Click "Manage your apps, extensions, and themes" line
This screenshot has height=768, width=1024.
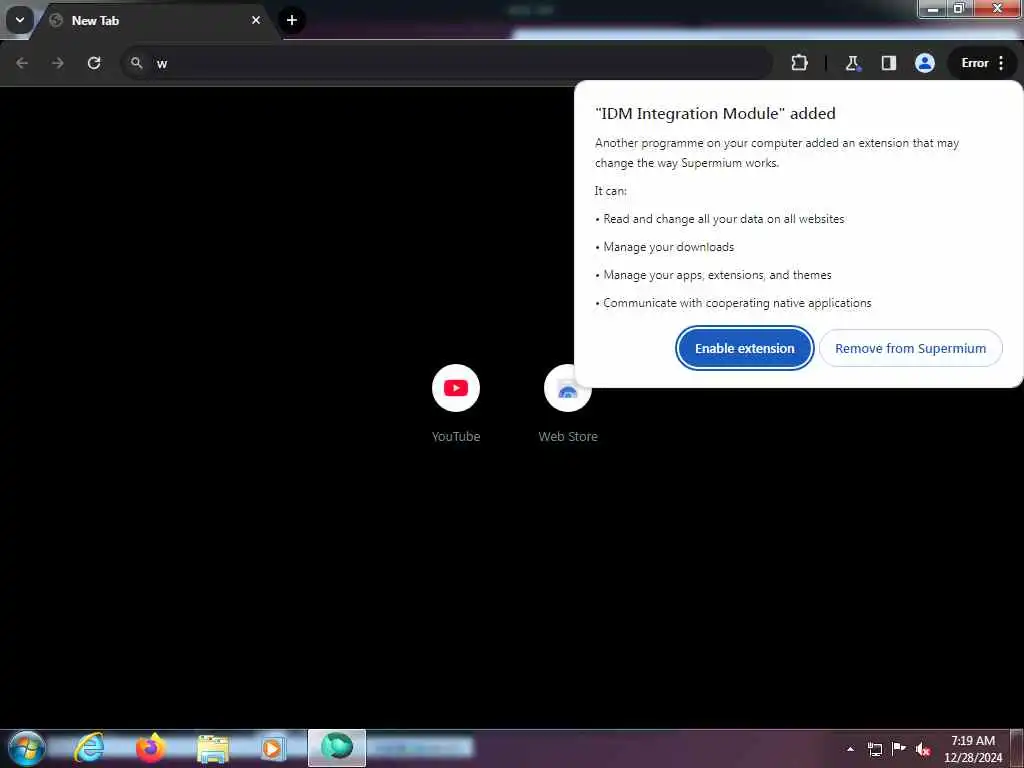(x=717, y=275)
